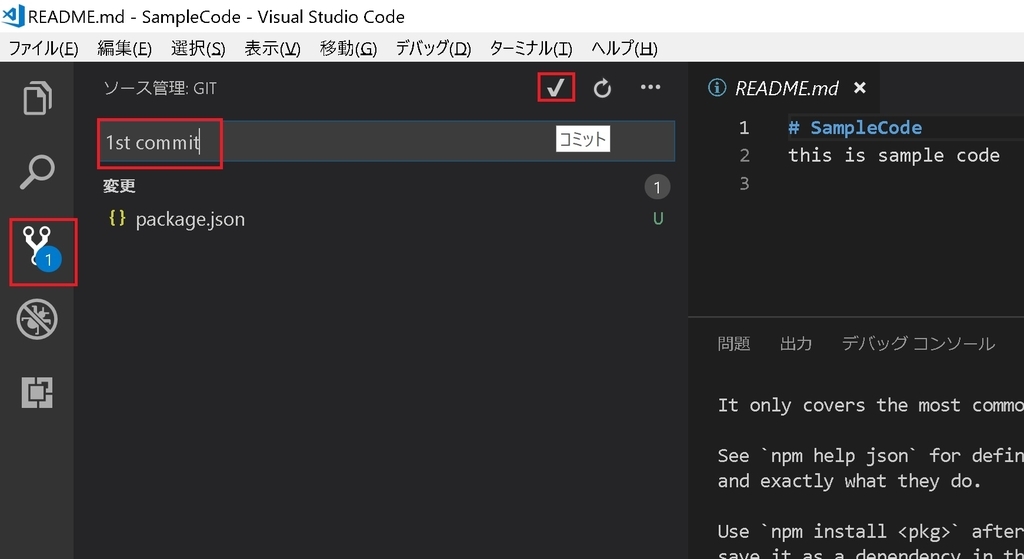Open the Search view magnifier icon

coord(37,172)
